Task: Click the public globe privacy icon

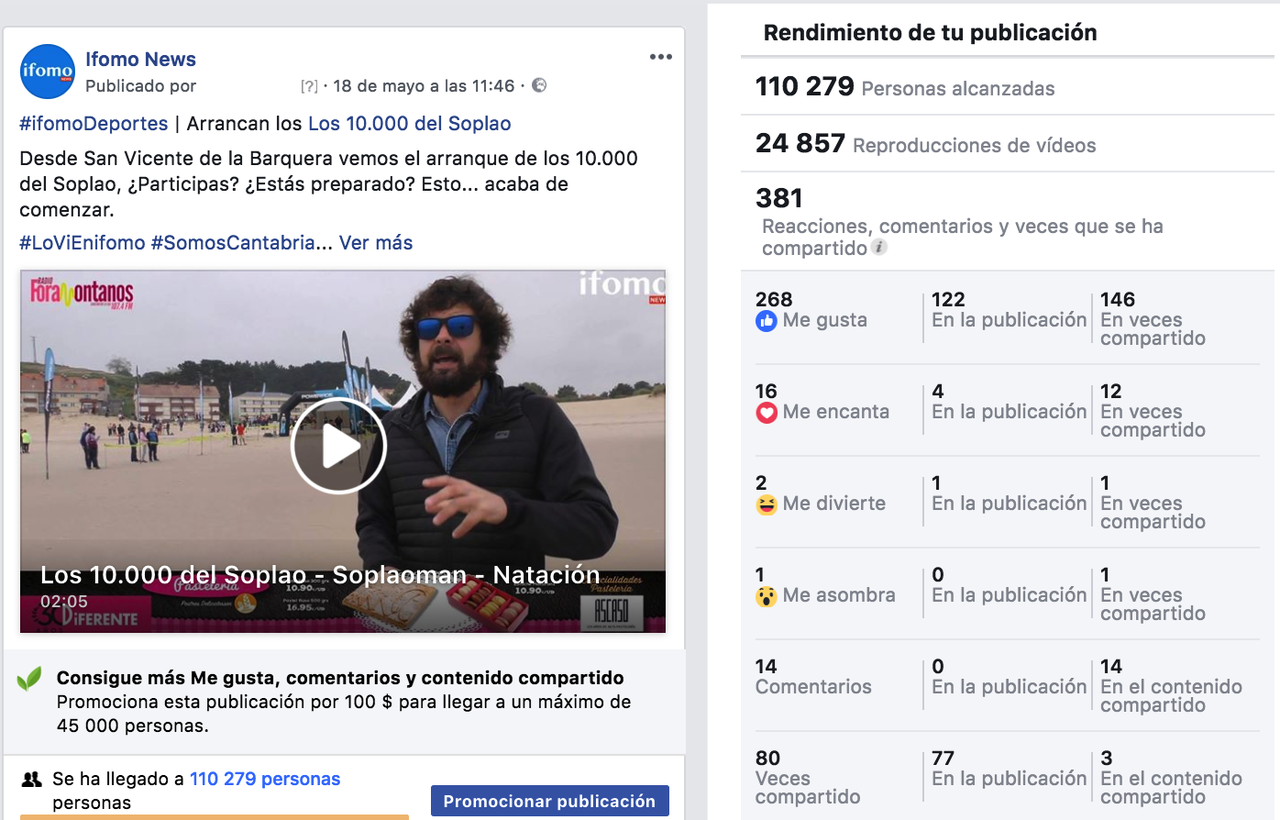Action: (x=539, y=86)
